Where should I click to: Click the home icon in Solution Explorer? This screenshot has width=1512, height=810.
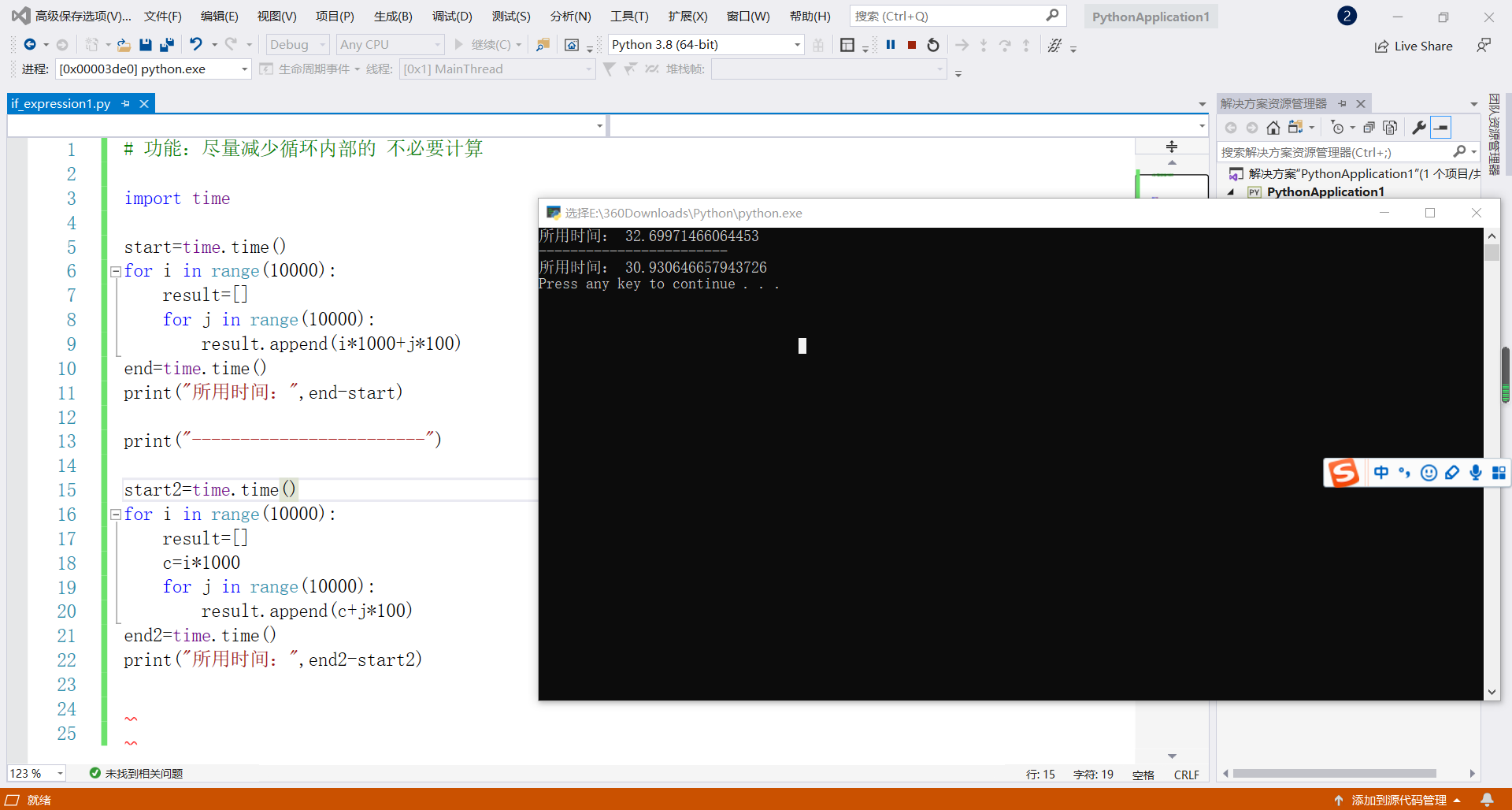(x=1273, y=128)
